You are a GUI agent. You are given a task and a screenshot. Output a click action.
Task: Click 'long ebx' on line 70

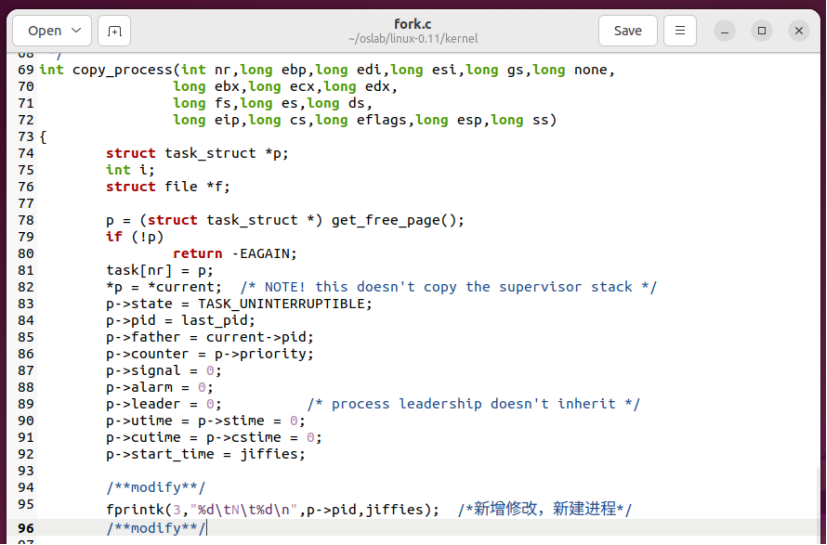coord(206,87)
